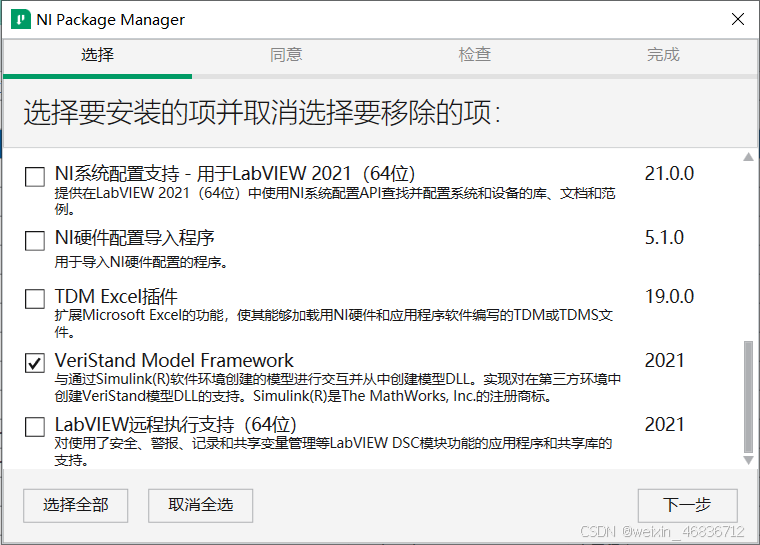Screen dimensions: 760x545
Task: Select the TDM Excel插件 title text
Action: 116,296
